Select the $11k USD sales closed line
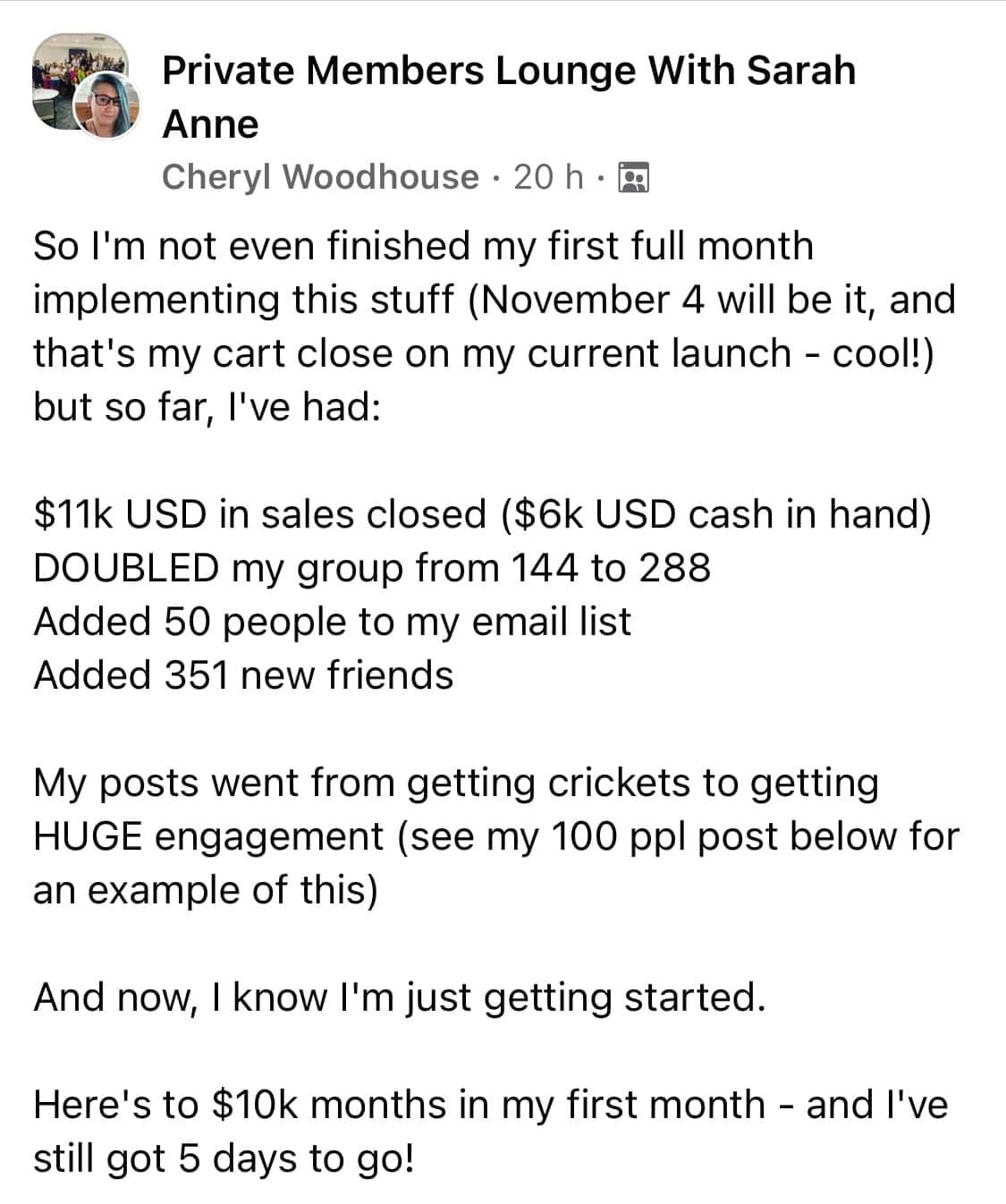1006x1204 pixels. [x=482, y=514]
